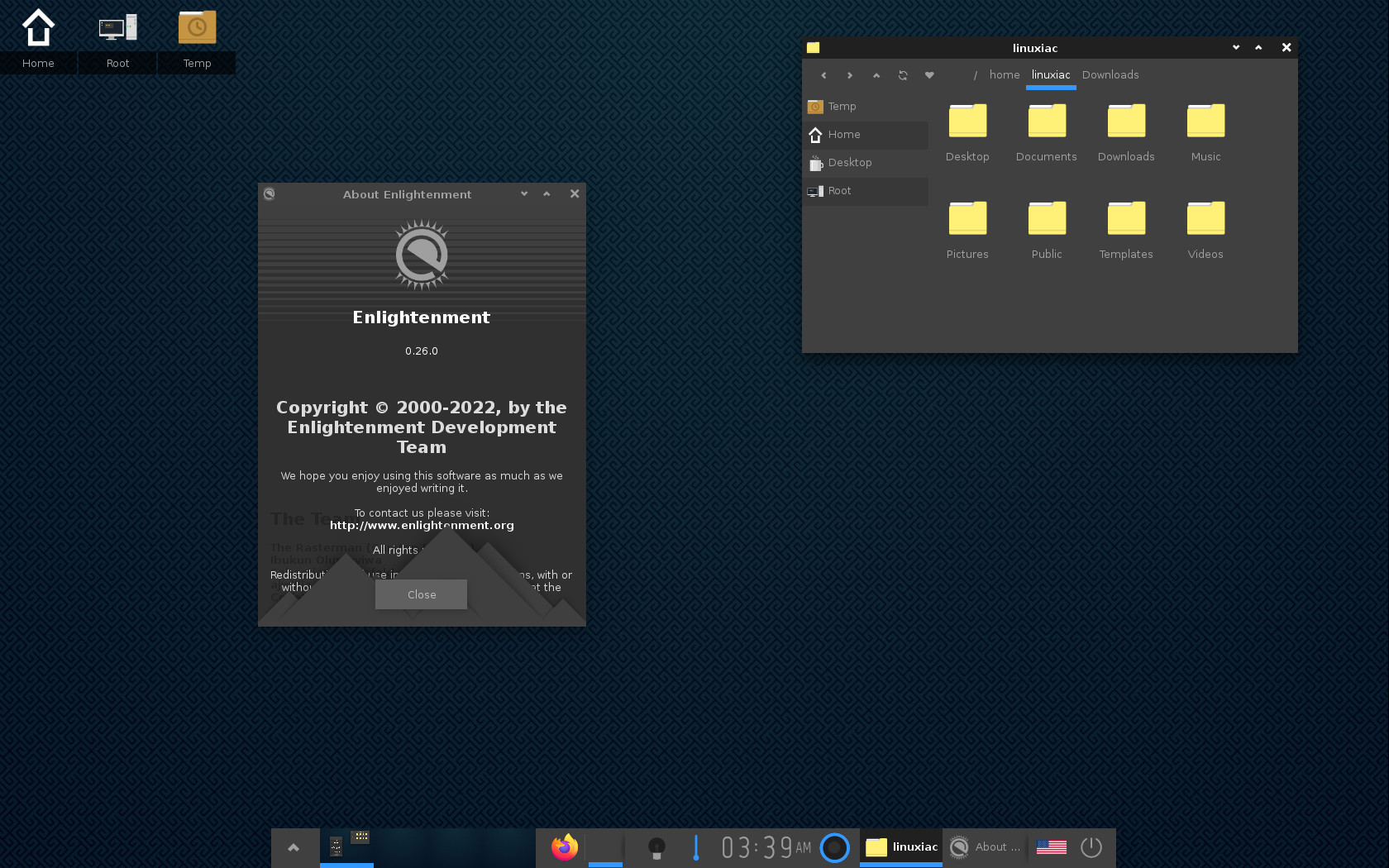Image resolution: width=1389 pixels, height=868 pixels.
Task: Click the Downloads path breadcrumb
Action: pos(1110,75)
